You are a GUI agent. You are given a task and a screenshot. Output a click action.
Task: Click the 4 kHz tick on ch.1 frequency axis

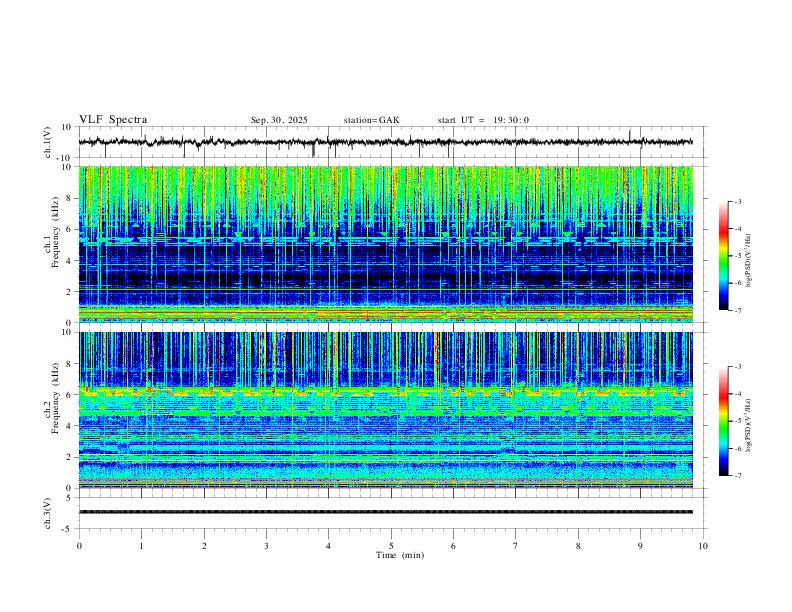tap(69, 261)
